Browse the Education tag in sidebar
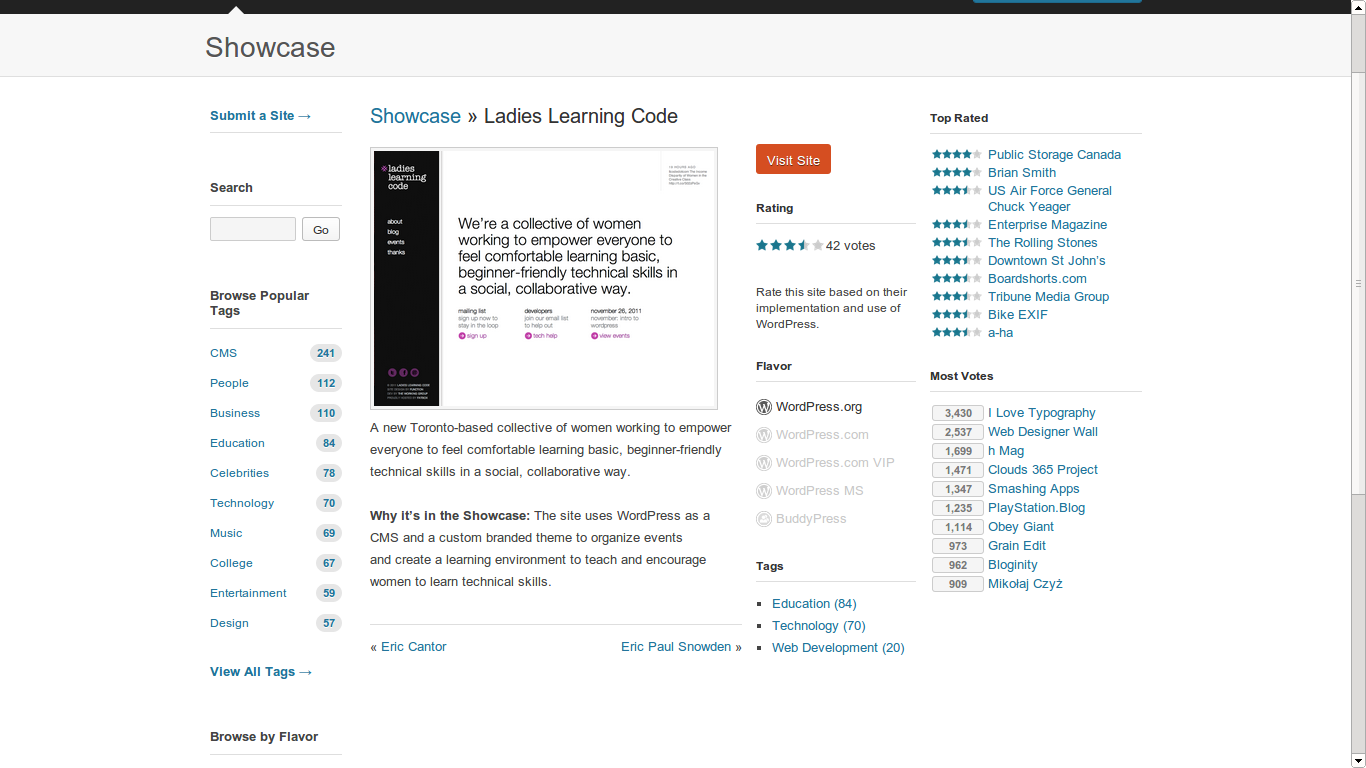This screenshot has height=768, width=1366. (x=237, y=443)
